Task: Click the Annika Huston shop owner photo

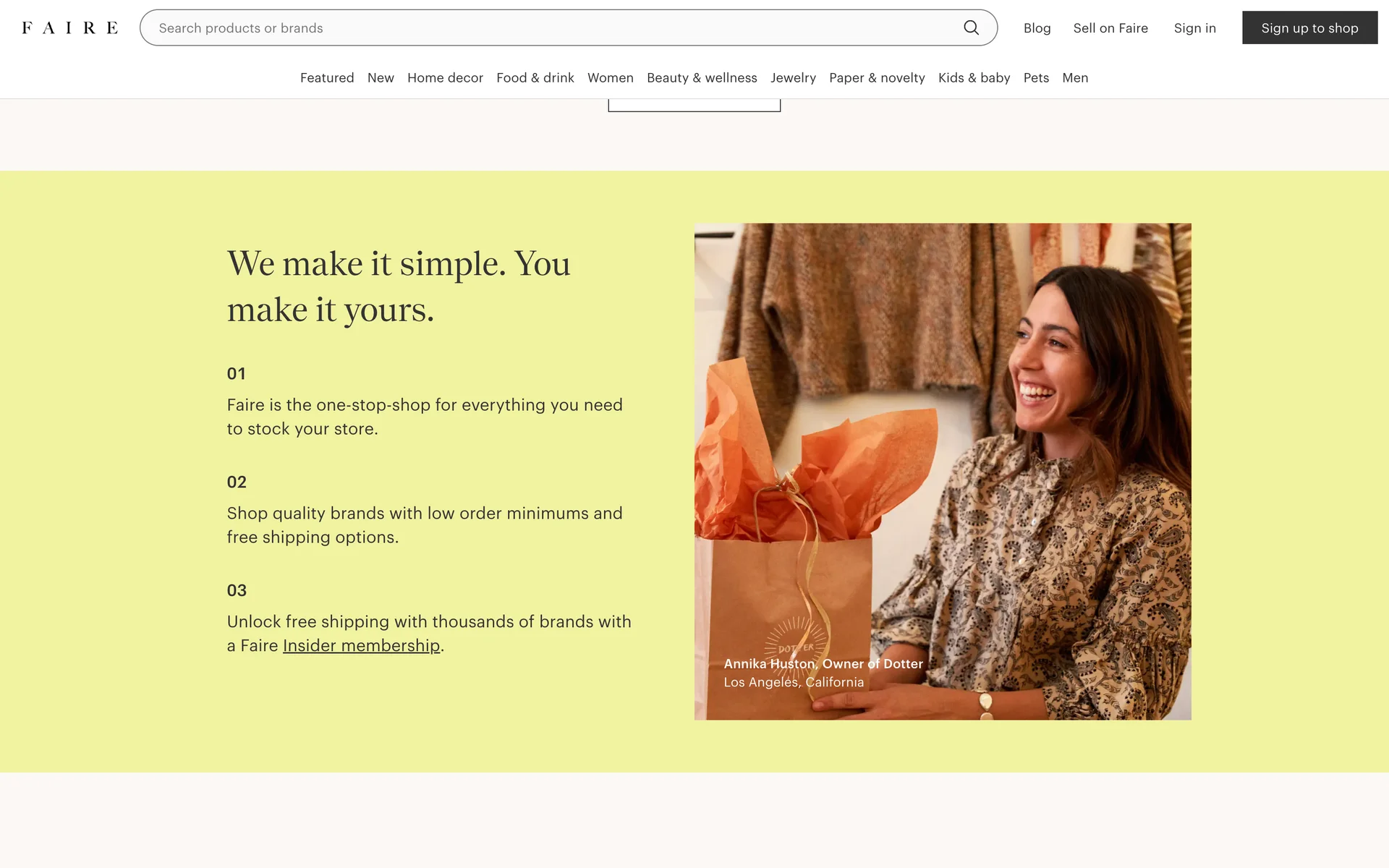Action: point(942,471)
